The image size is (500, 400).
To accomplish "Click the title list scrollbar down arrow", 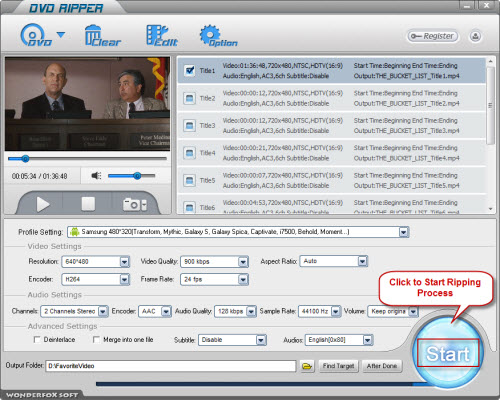I will click(490, 209).
